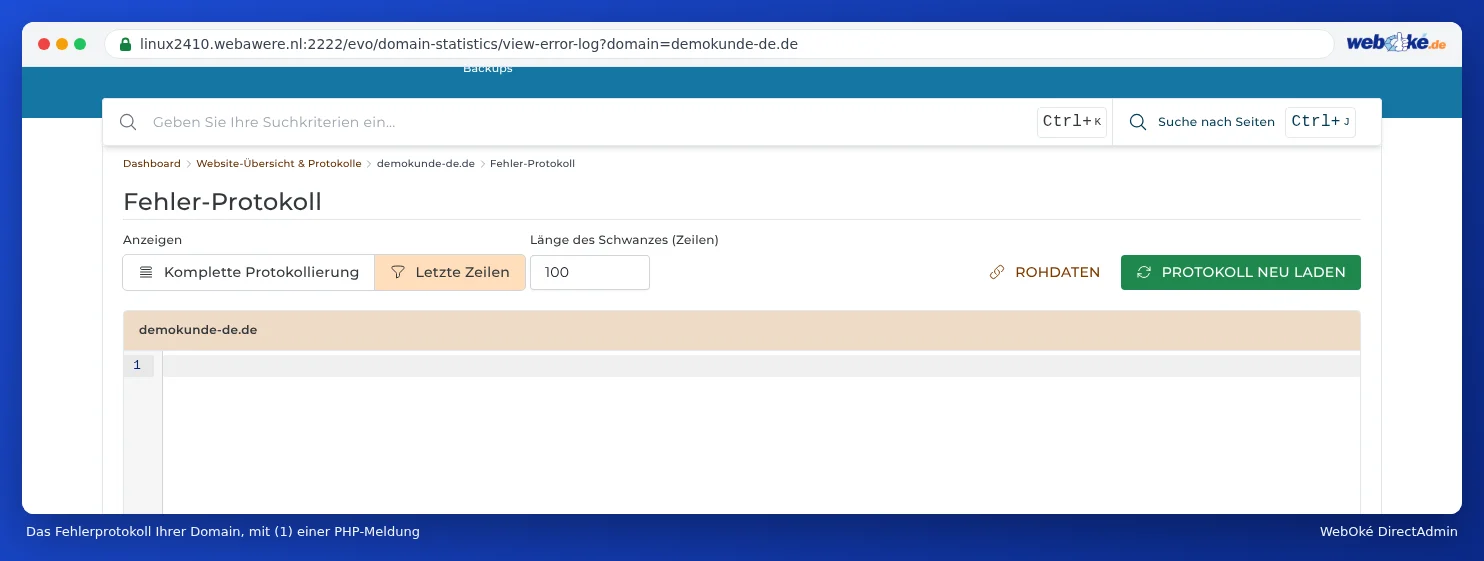The width and height of the screenshot is (1484, 561).
Task: Click the green maximize window button
Action: [80, 44]
